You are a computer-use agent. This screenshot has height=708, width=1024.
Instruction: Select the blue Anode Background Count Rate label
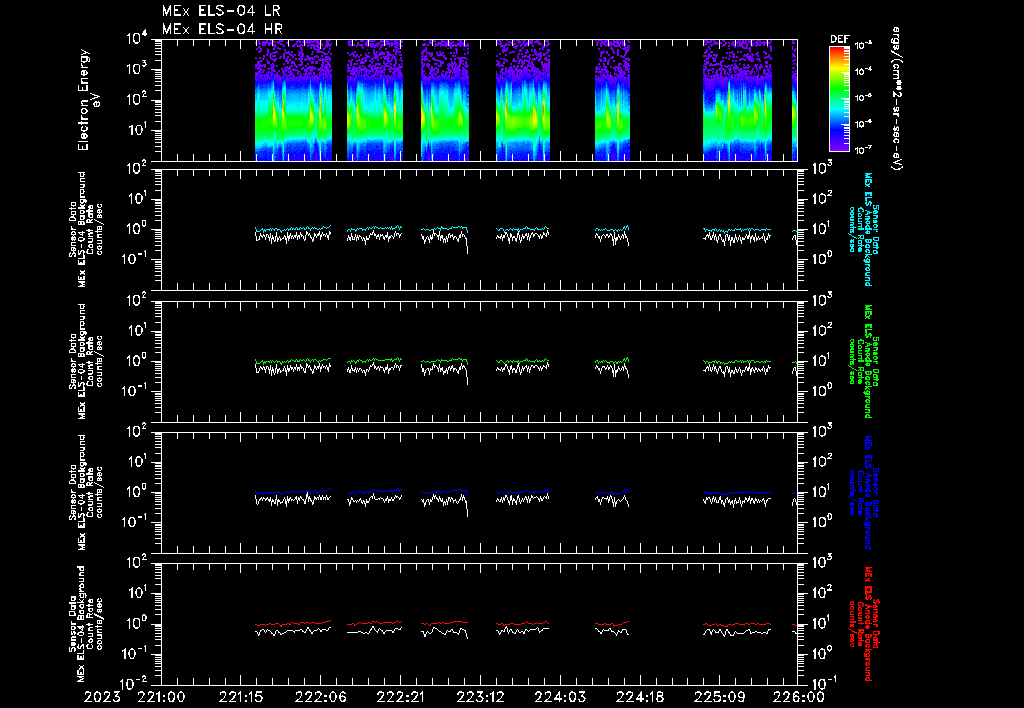[864, 493]
